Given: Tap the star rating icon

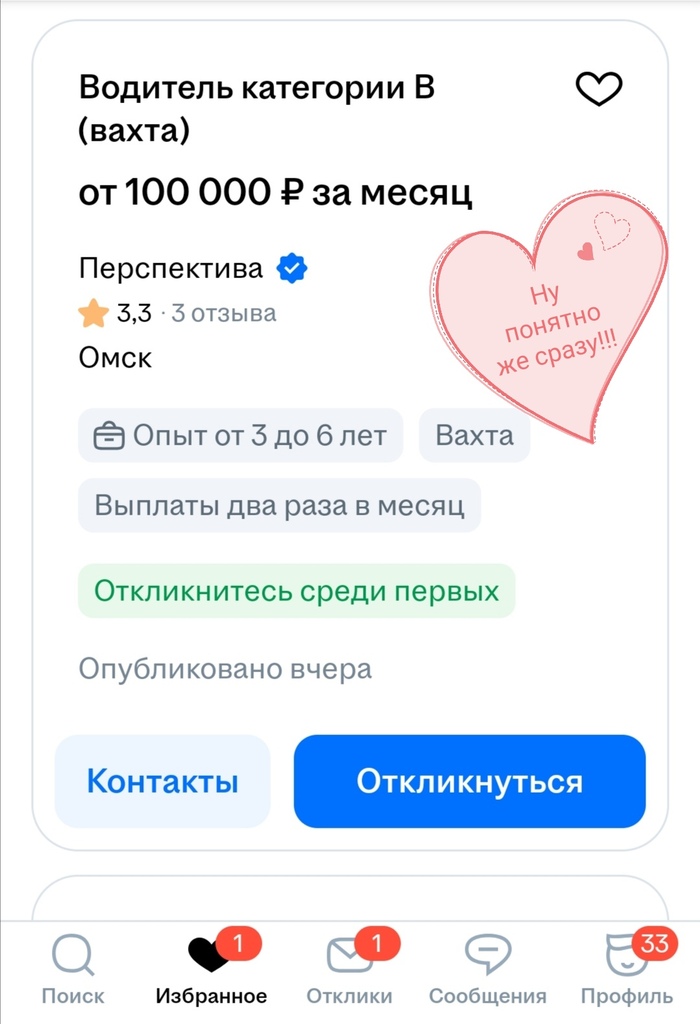Looking at the screenshot, I should click(94, 314).
